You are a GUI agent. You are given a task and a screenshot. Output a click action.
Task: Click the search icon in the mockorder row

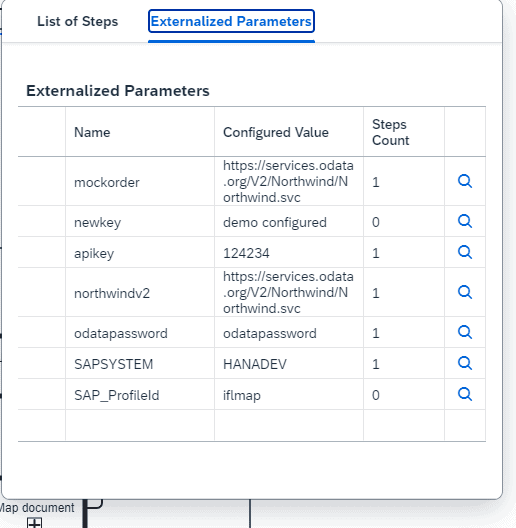point(465,181)
